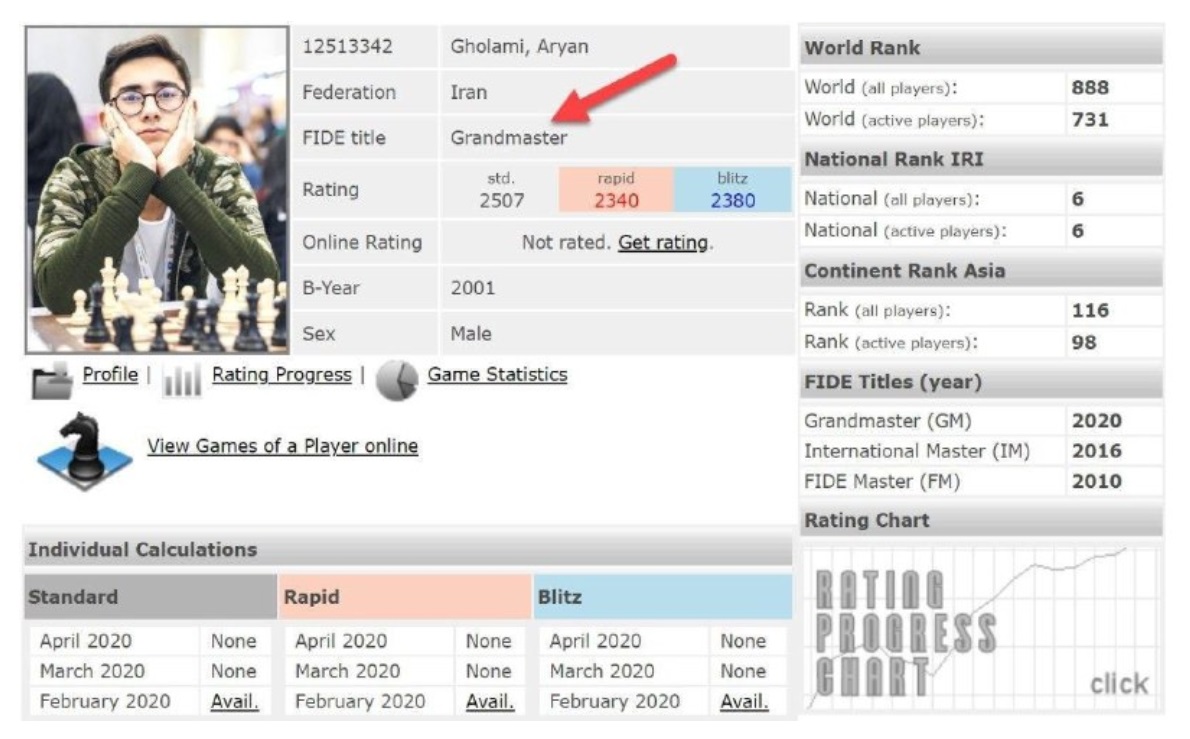This screenshot has height=739, width=1190.
Task: Click World active players rank 731
Action: 1090,120
